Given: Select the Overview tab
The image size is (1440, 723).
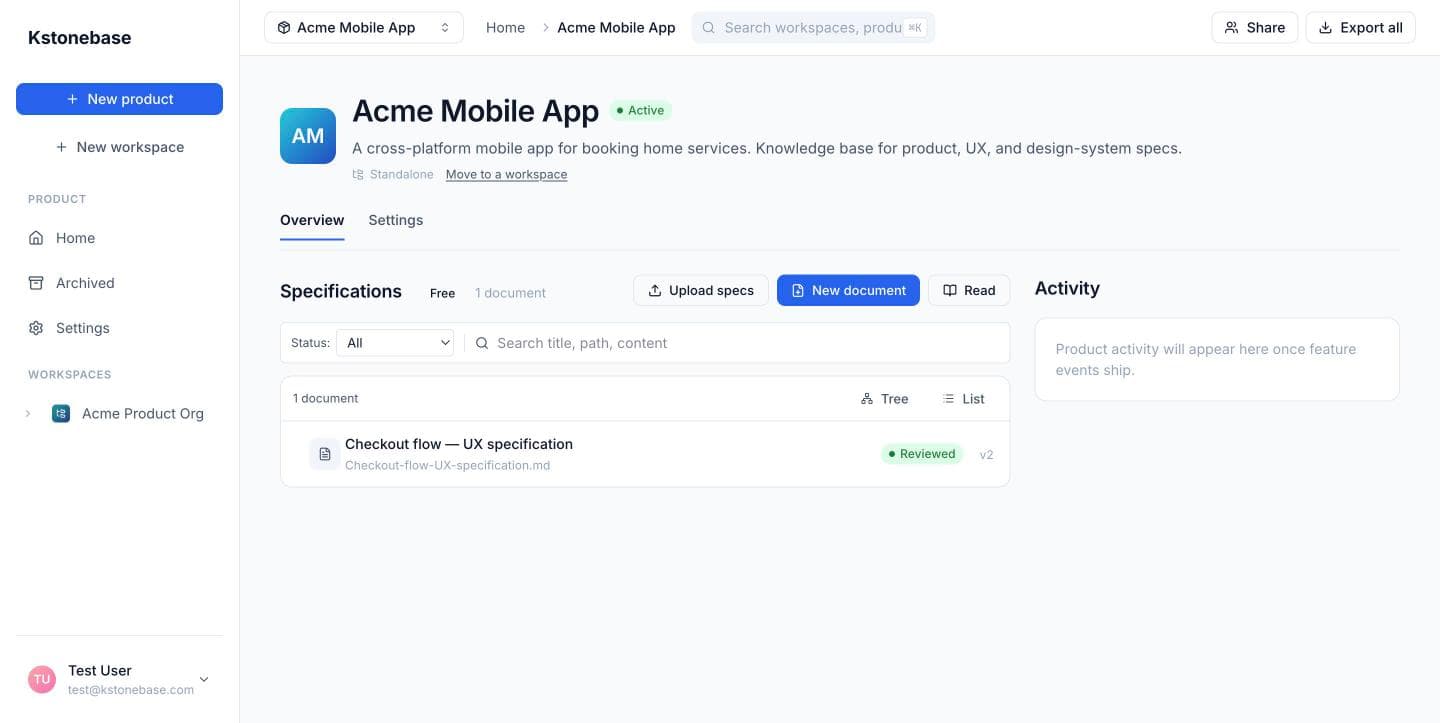Looking at the screenshot, I should coord(312,220).
